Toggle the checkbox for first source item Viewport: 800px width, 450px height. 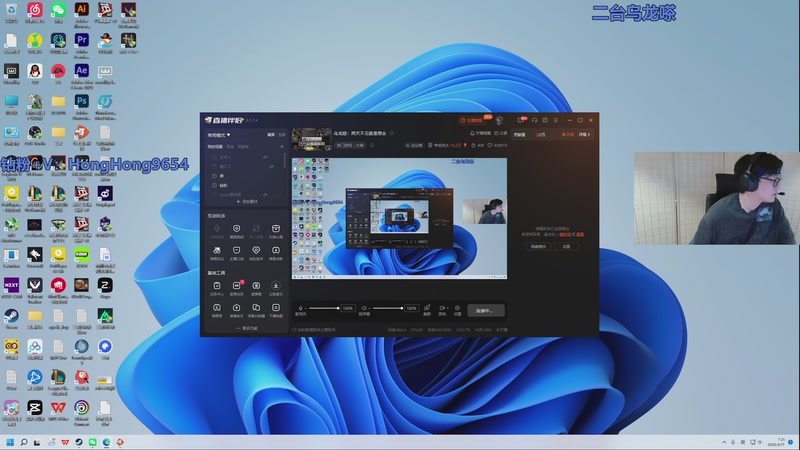(214, 158)
